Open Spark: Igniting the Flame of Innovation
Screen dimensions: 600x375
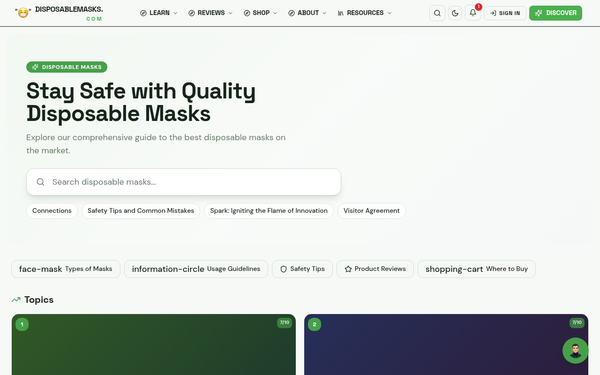pyautogui.click(x=269, y=211)
